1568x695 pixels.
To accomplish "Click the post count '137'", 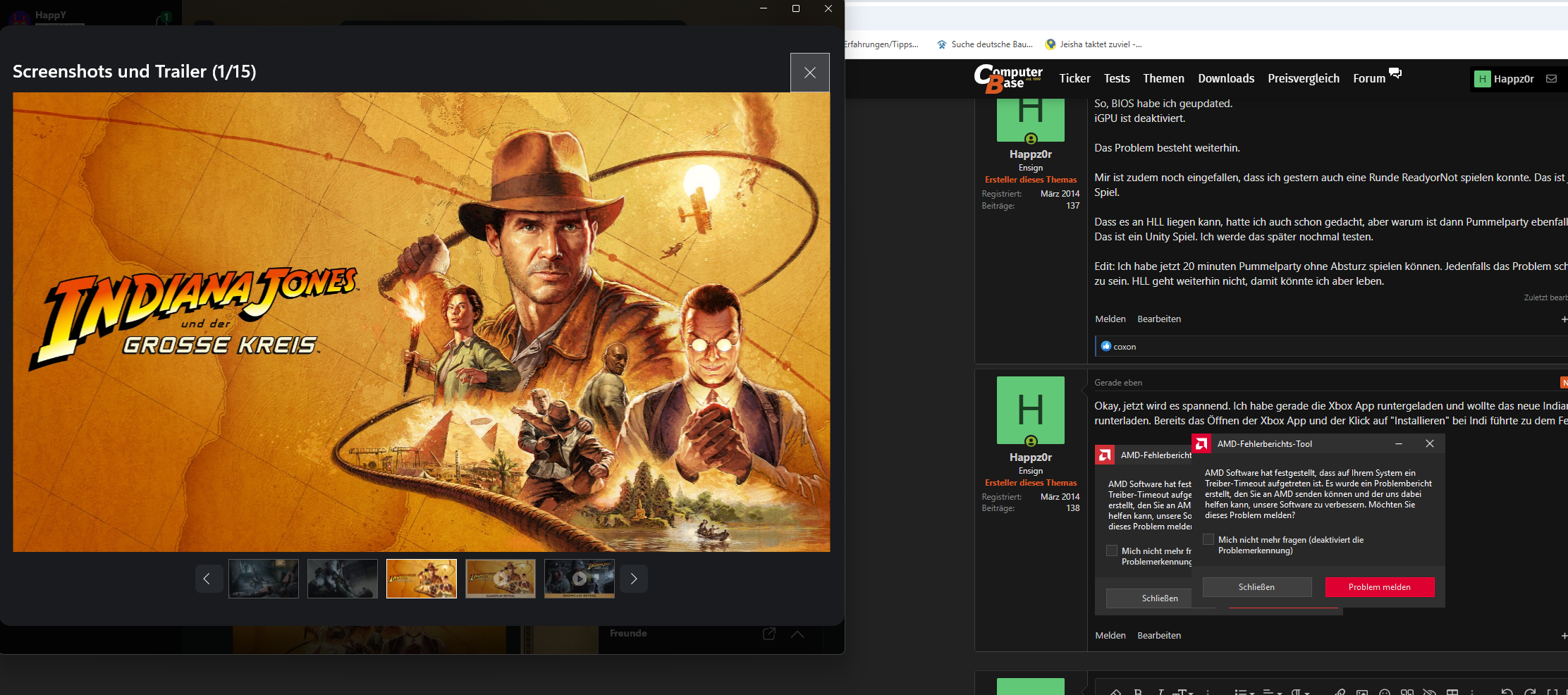I will click(1072, 206).
